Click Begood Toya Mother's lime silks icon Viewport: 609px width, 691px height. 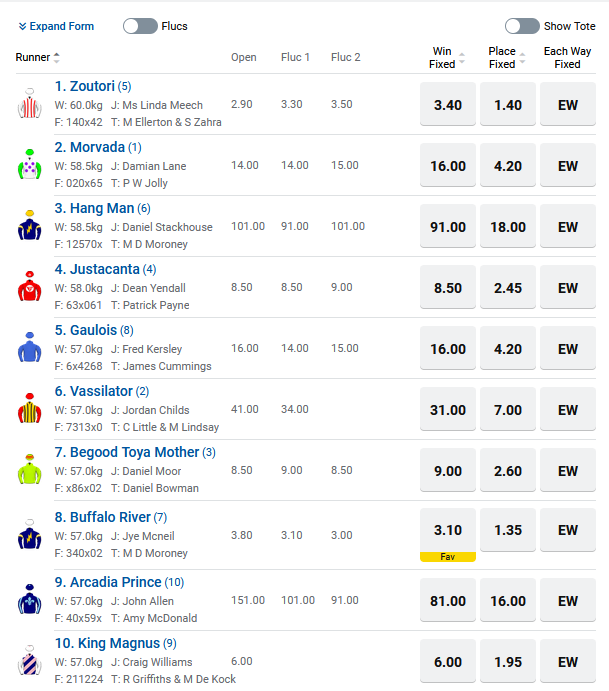click(x=28, y=470)
